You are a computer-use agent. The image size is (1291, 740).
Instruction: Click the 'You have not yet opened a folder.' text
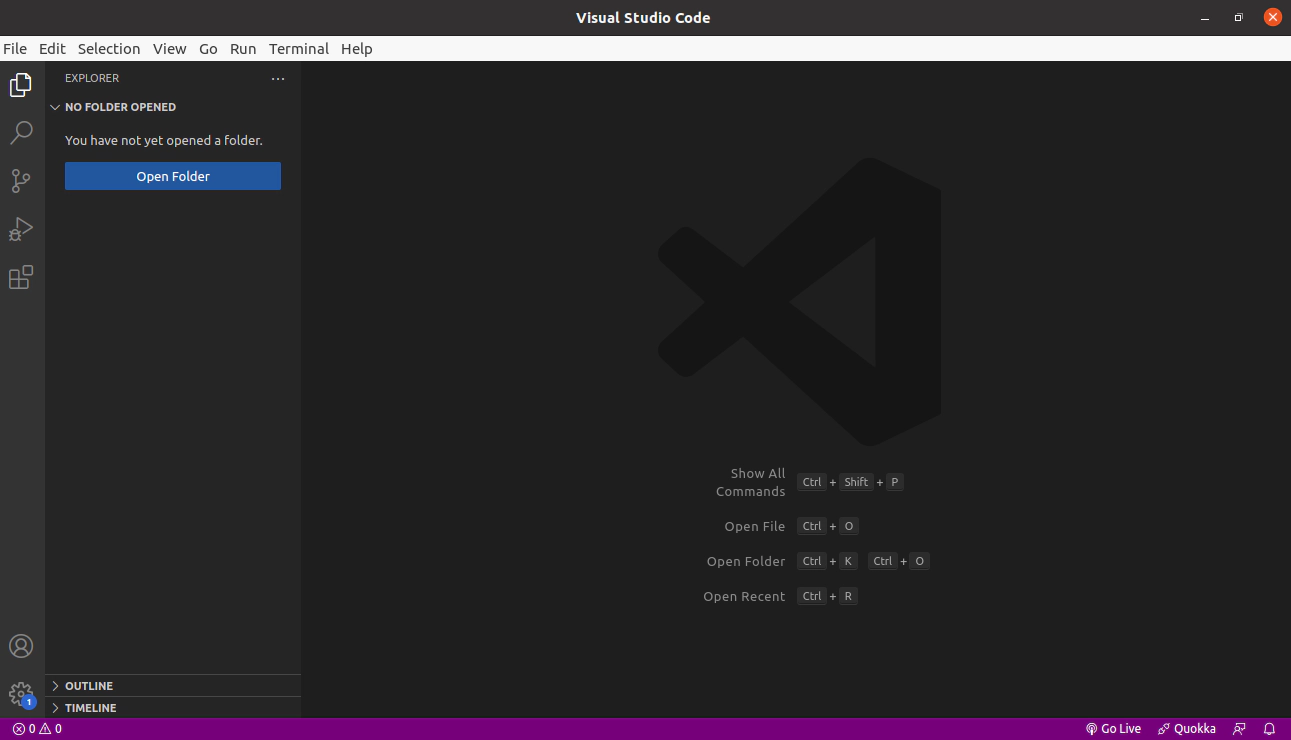[164, 141]
